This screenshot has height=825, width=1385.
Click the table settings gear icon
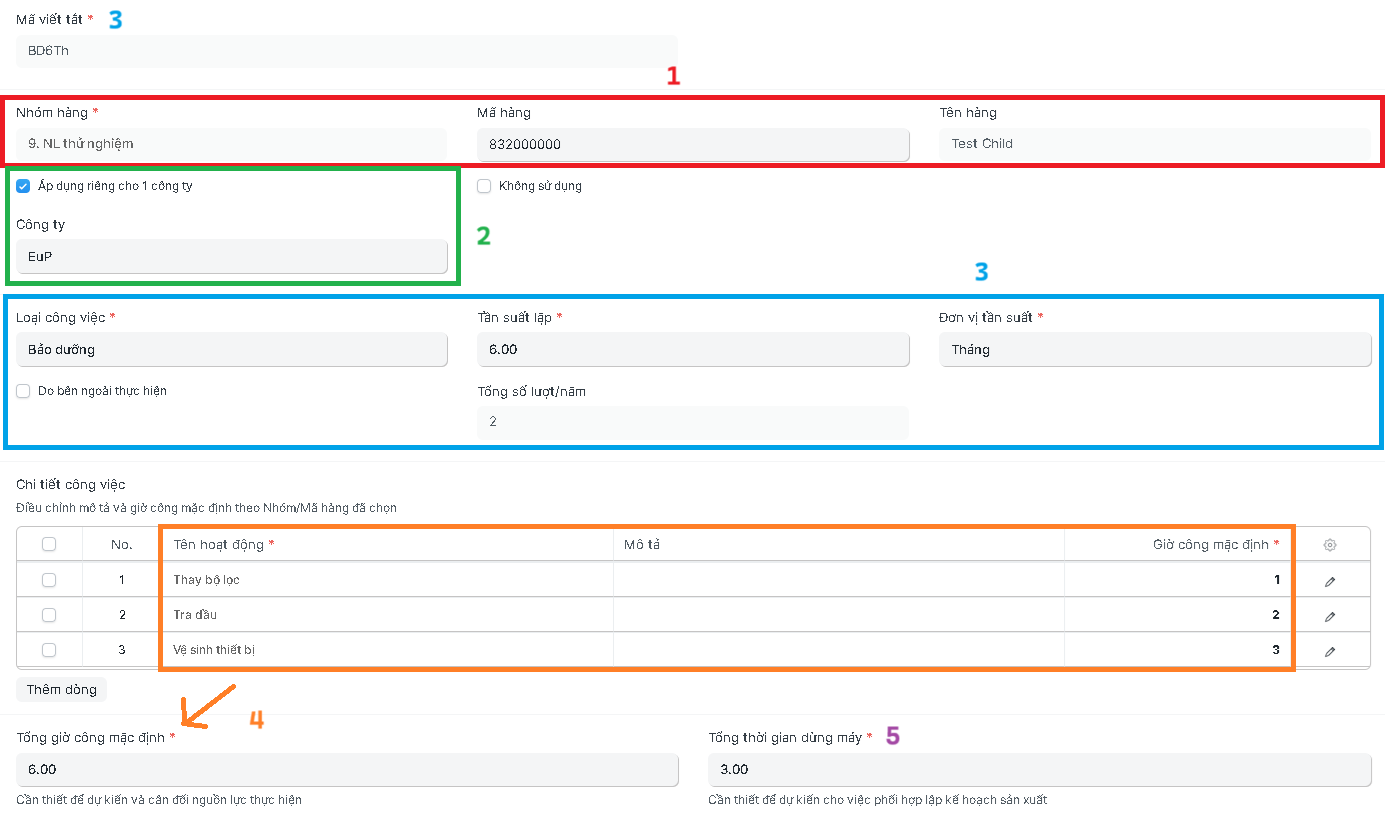1329,545
